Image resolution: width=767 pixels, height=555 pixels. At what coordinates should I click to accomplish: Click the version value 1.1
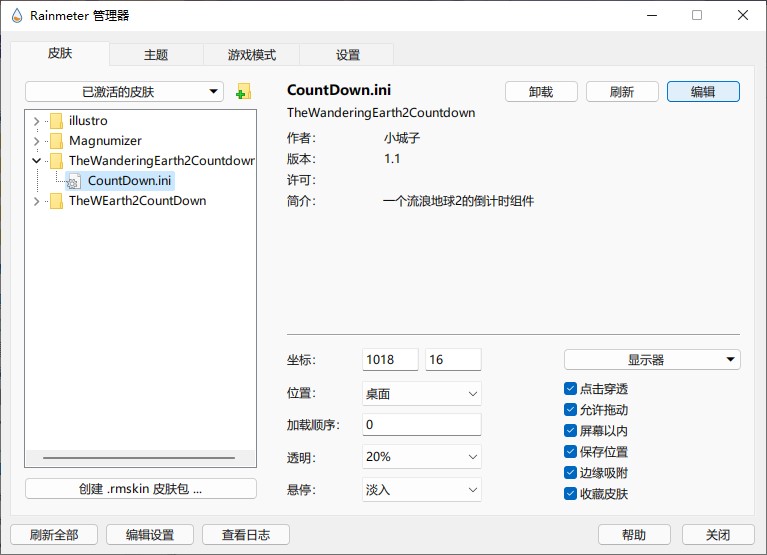coord(392,159)
